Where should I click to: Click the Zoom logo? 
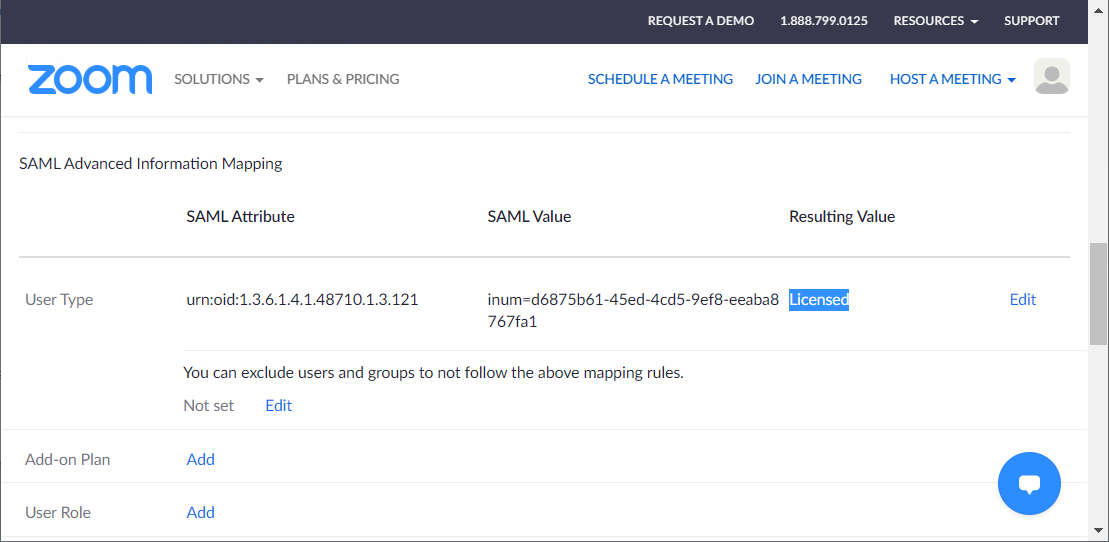[90, 79]
